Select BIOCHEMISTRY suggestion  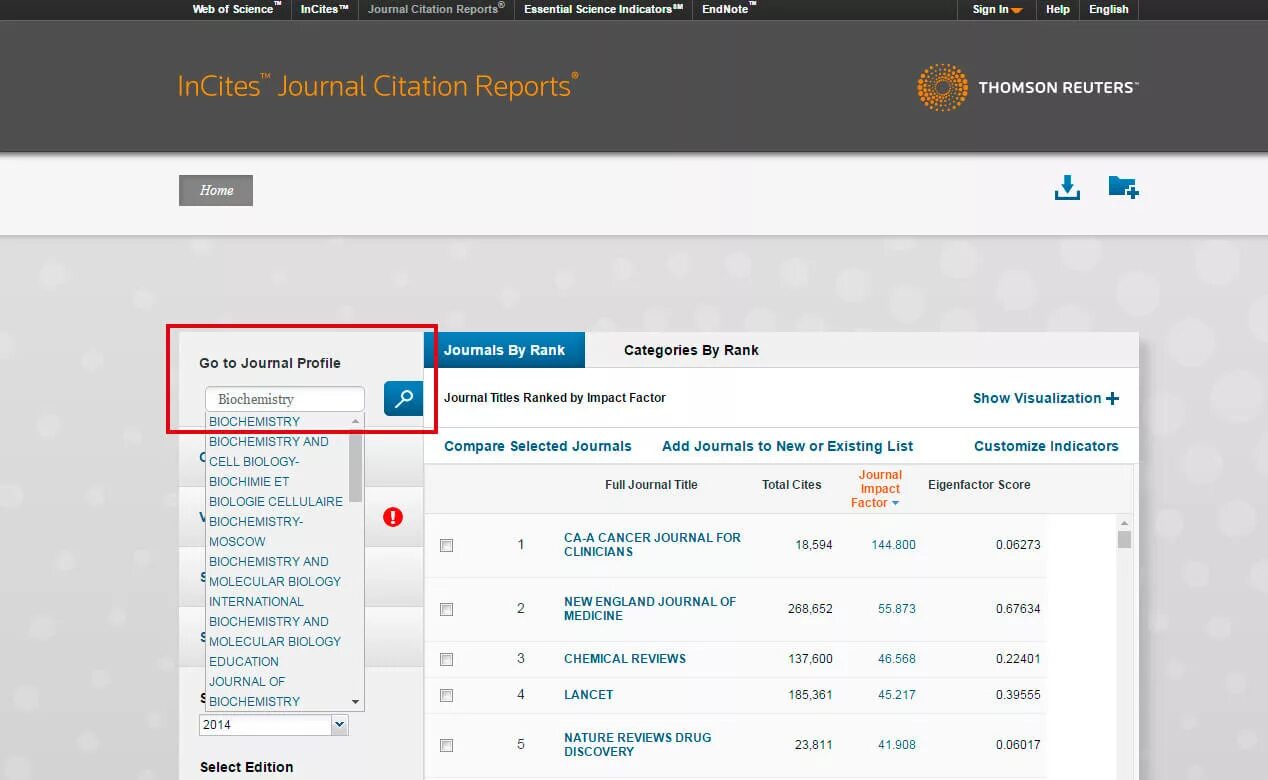pos(254,421)
